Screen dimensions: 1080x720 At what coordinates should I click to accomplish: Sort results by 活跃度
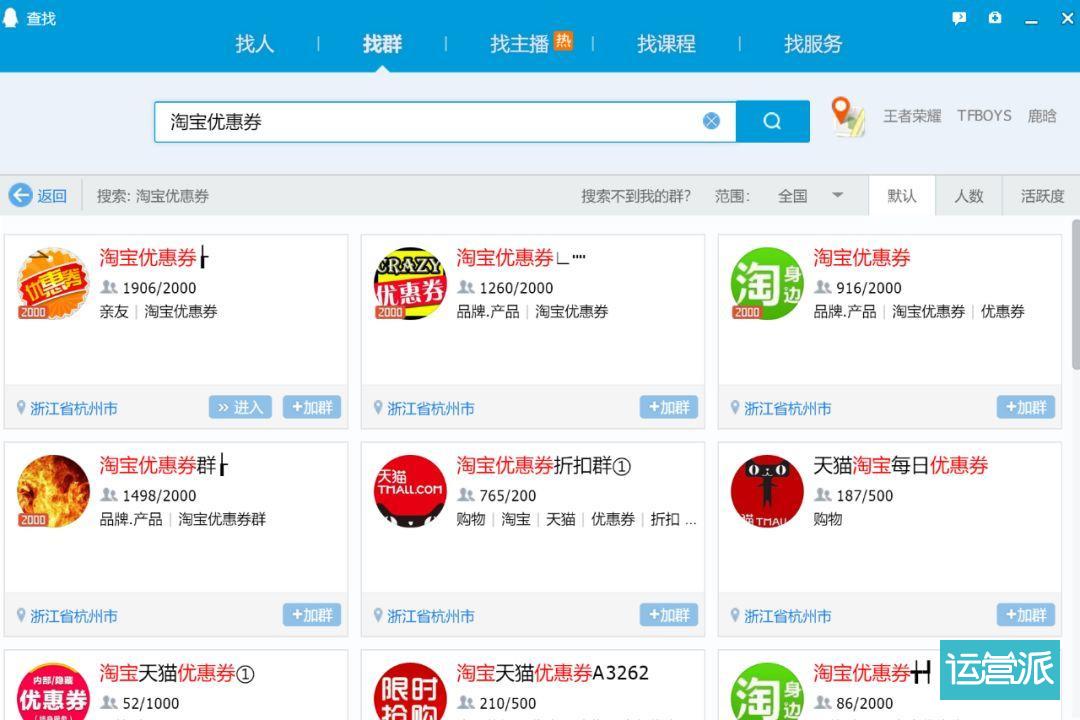(1042, 196)
